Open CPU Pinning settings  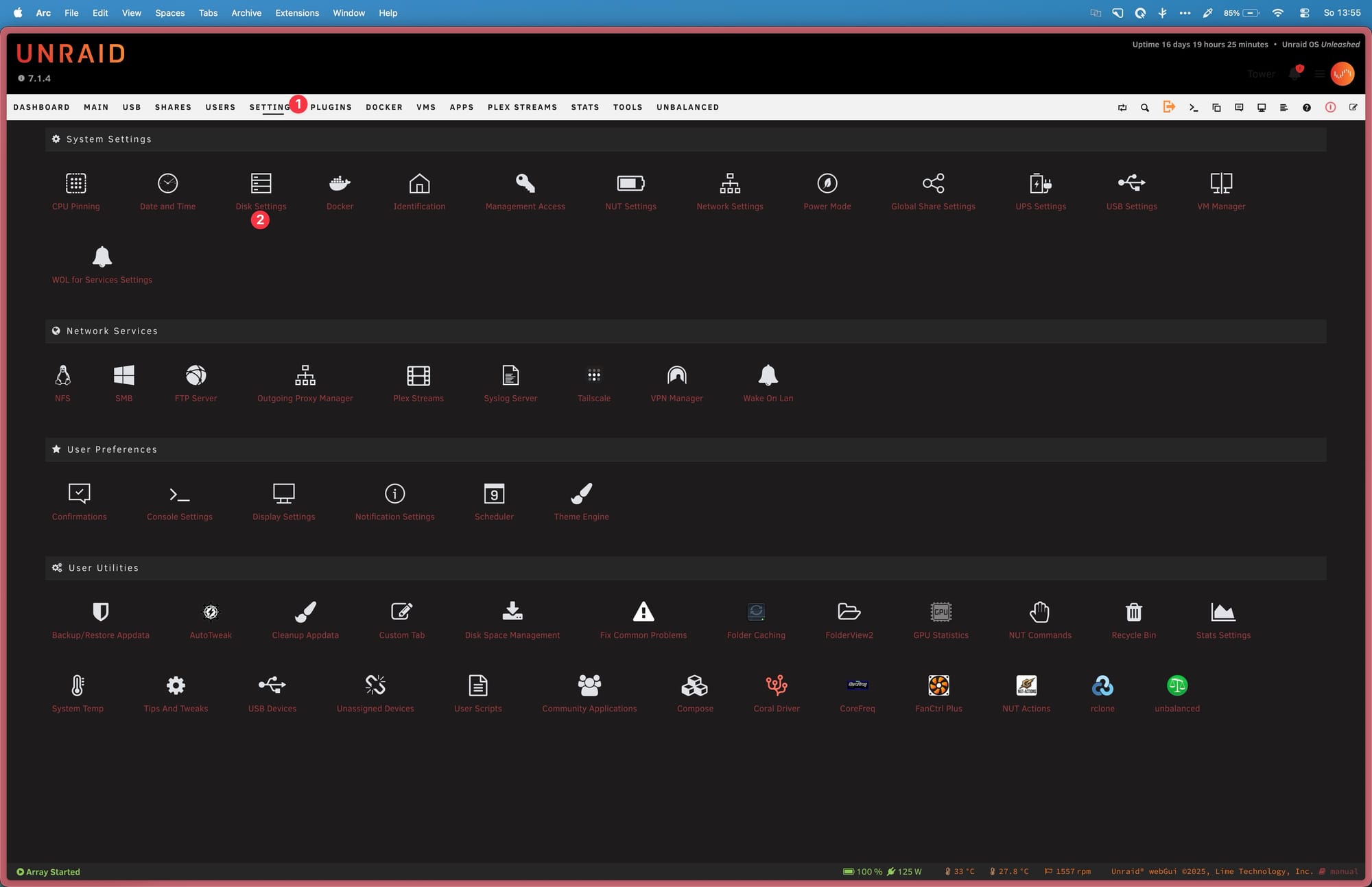(x=75, y=184)
